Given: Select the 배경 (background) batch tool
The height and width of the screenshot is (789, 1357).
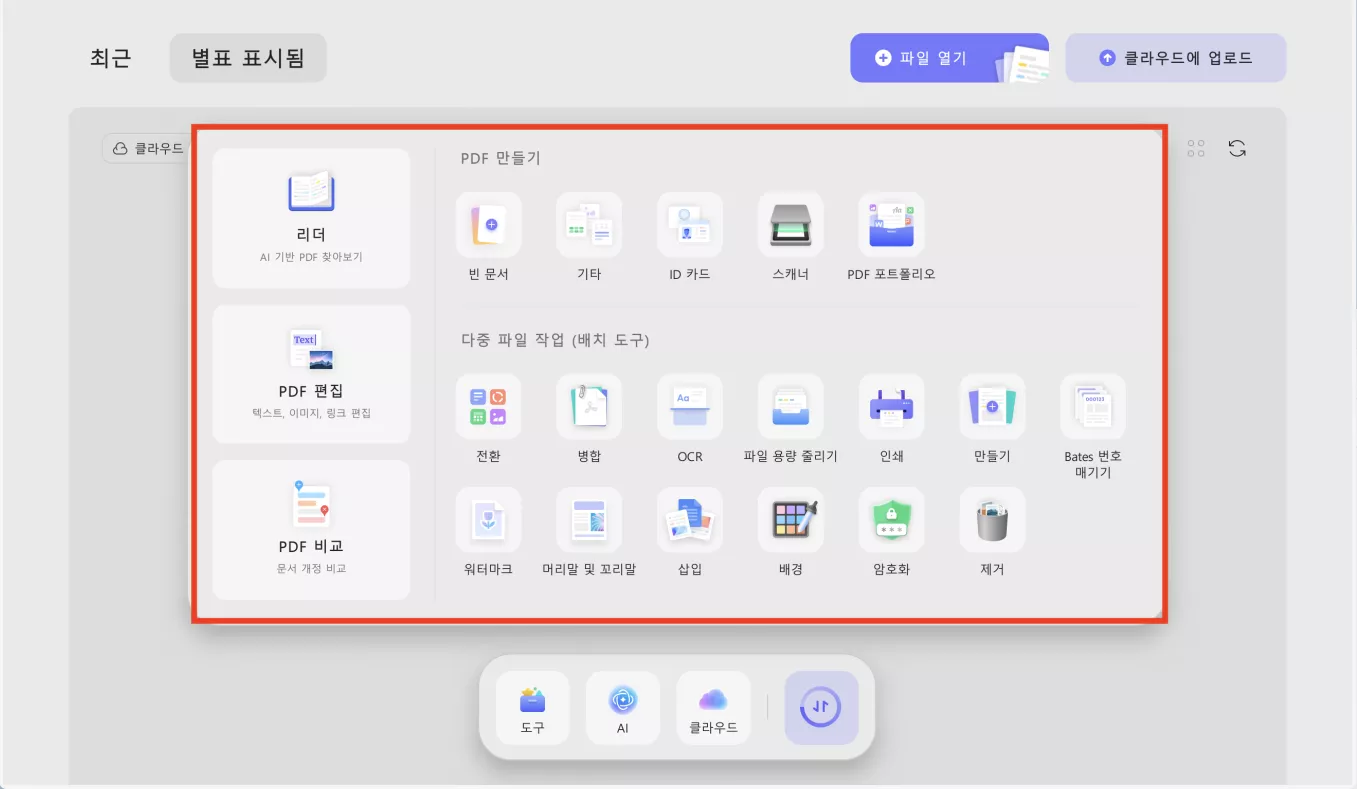Looking at the screenshot, I should pyautogui.click(x=790, y=519).
